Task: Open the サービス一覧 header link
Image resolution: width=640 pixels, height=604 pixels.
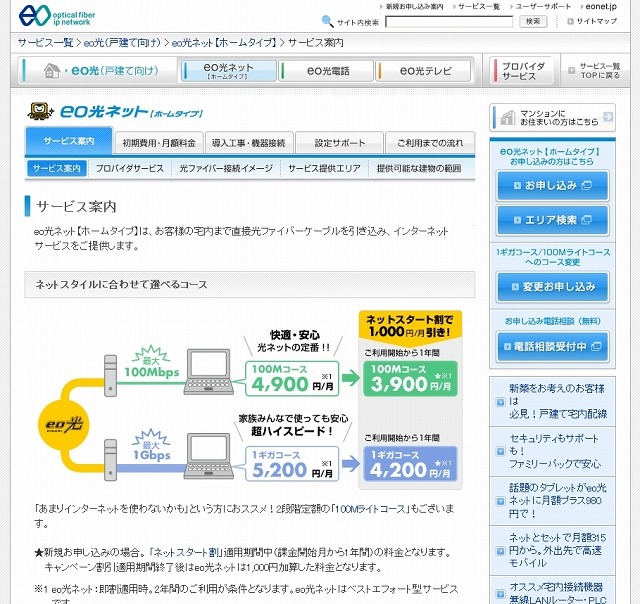Action: 479,7
